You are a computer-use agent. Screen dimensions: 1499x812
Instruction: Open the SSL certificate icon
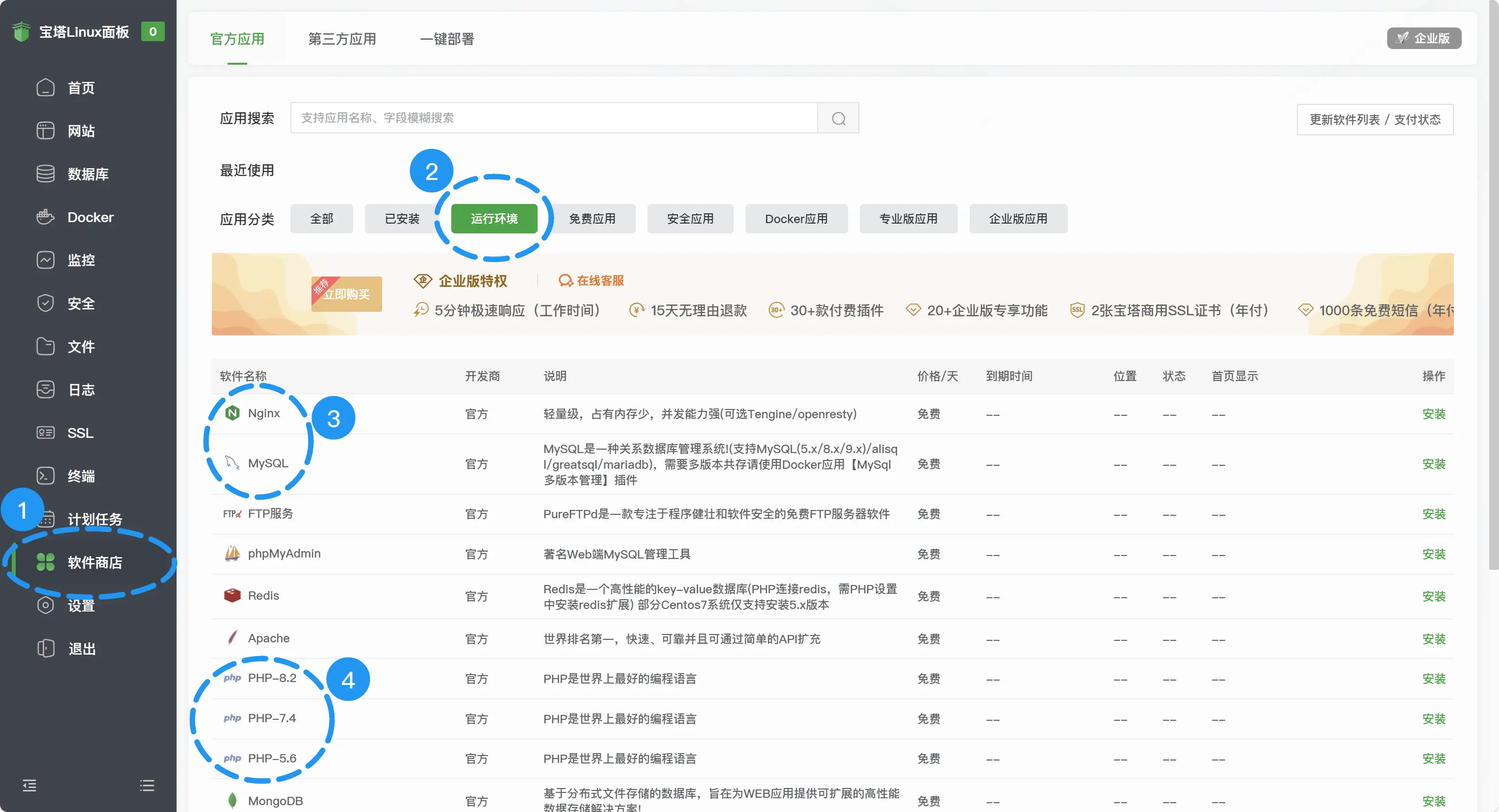[46, 433]
